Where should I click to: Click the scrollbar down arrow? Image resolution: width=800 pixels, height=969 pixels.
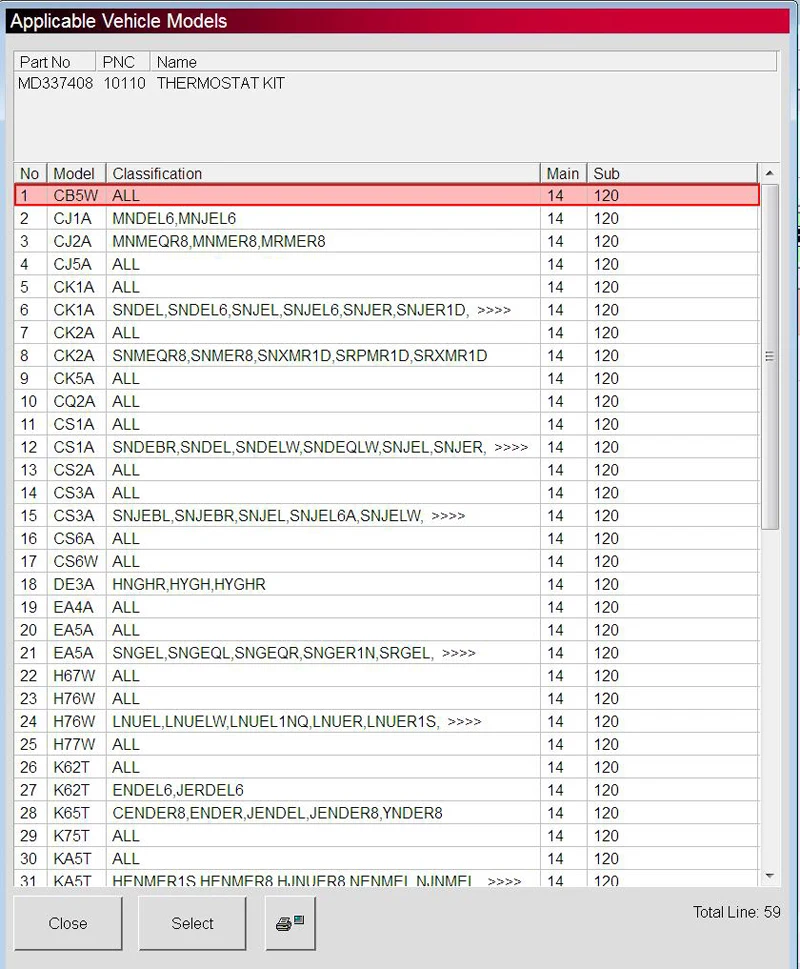coord(769,876)
